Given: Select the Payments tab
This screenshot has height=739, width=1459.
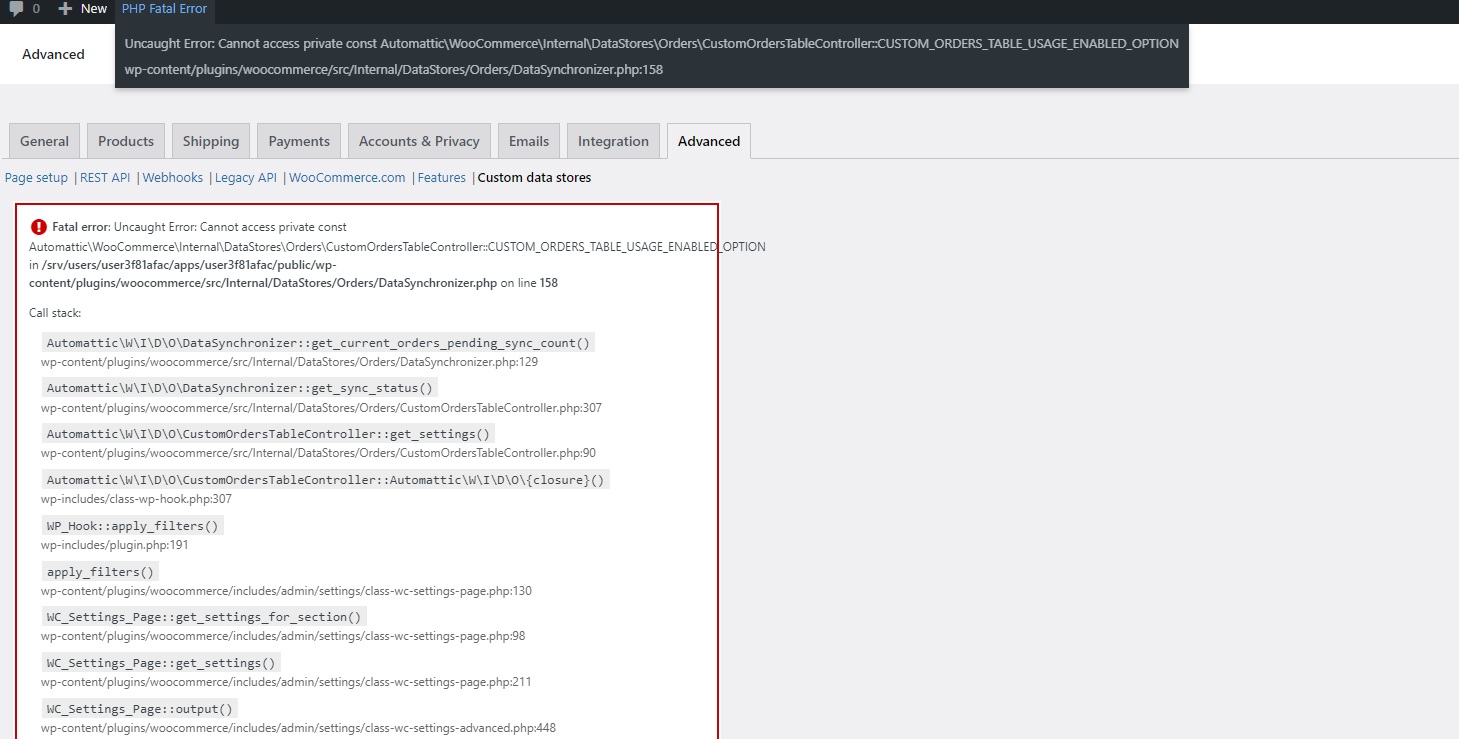Looking at the screenshot, I should point(298,141).
